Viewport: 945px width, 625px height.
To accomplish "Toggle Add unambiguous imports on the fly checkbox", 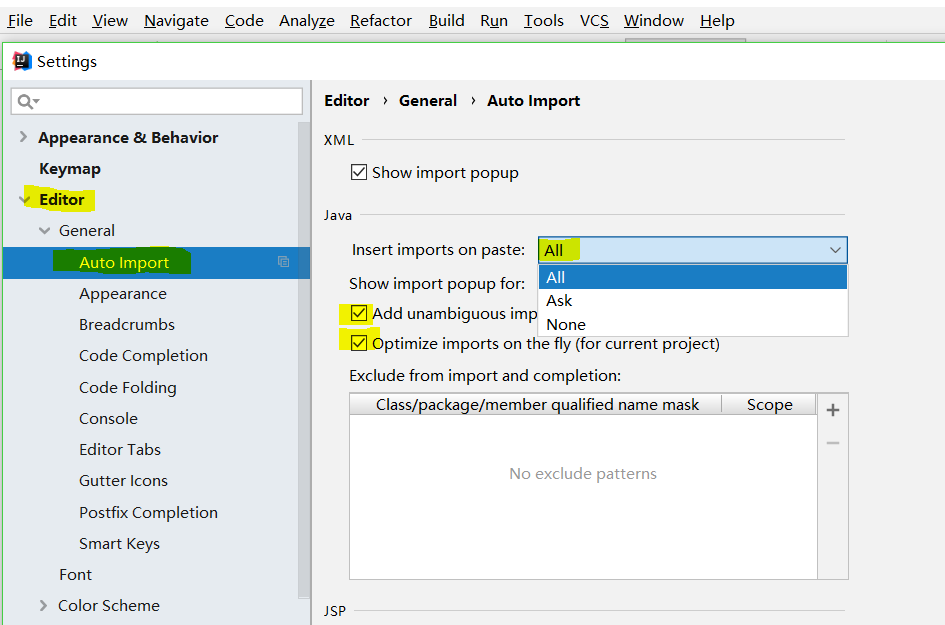I will point(359,313).
